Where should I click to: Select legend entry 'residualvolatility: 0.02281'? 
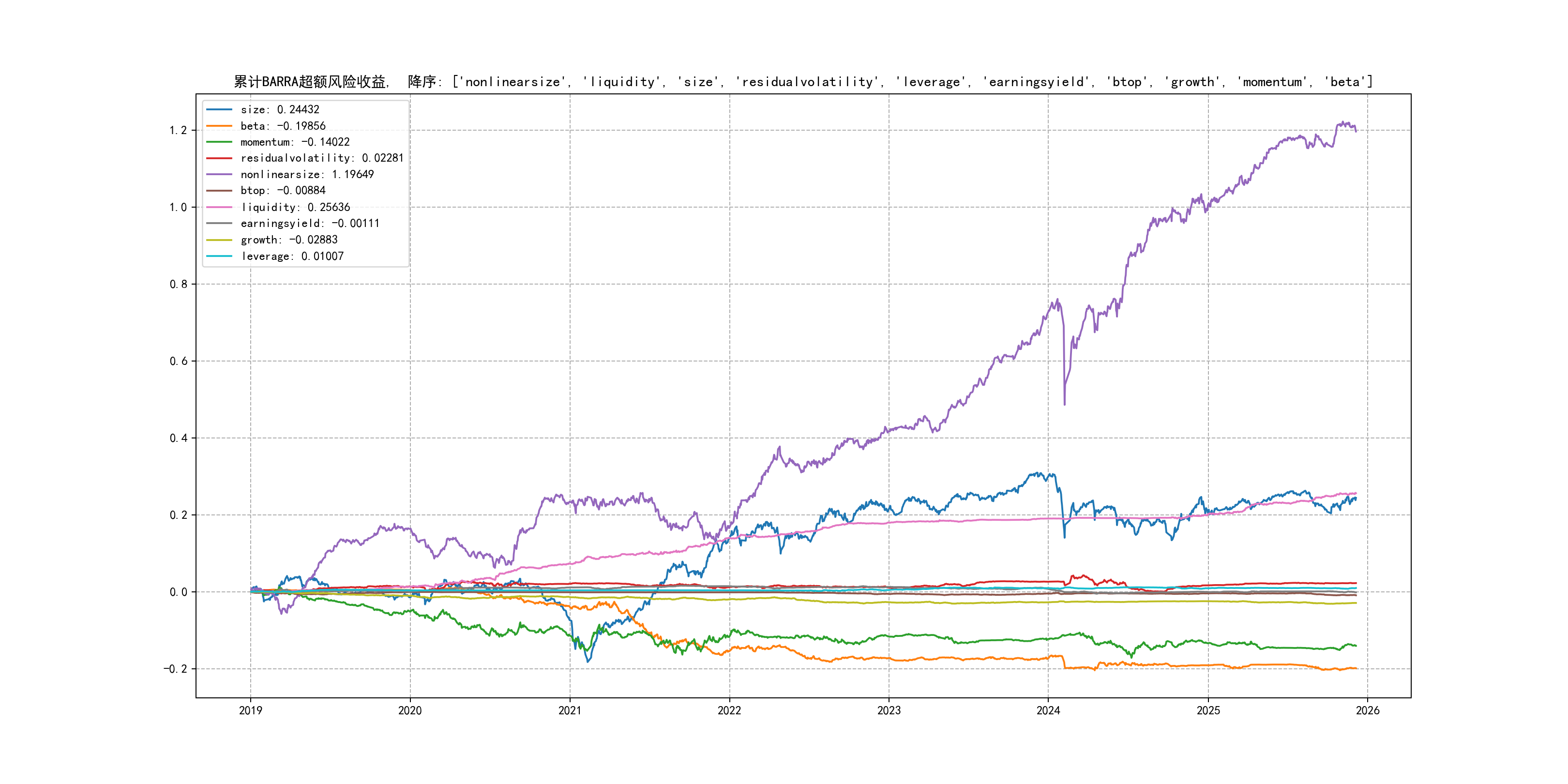321,158
